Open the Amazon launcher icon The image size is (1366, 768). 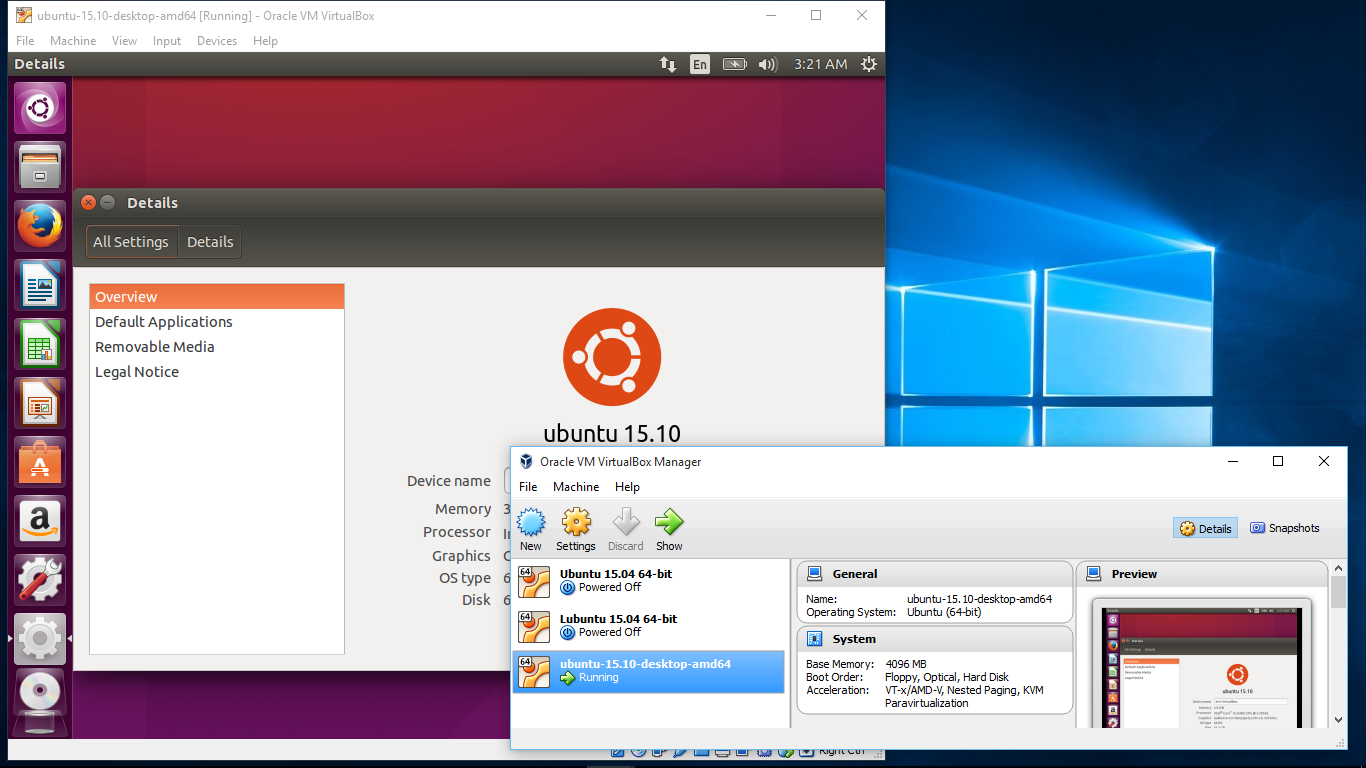pos(40,521)
